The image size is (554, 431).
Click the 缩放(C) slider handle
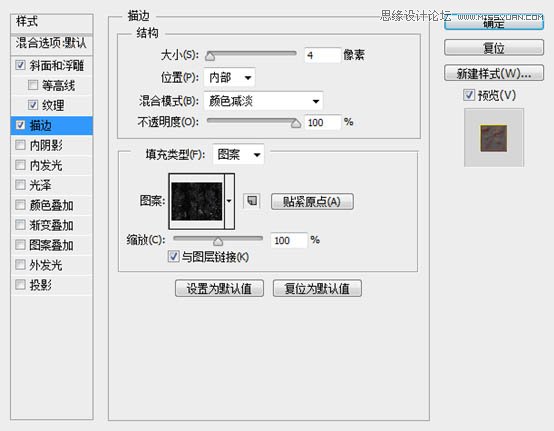coord(218,241)
